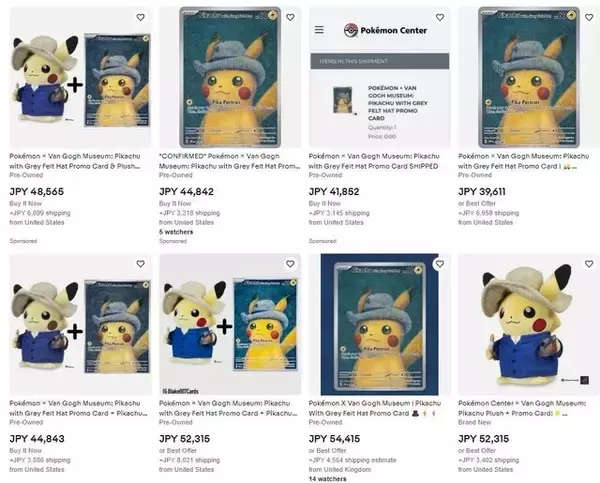600x483 pixels.
Task: Open the card photo for JPY 44,842 listing
Action: (x=228, y=80)
